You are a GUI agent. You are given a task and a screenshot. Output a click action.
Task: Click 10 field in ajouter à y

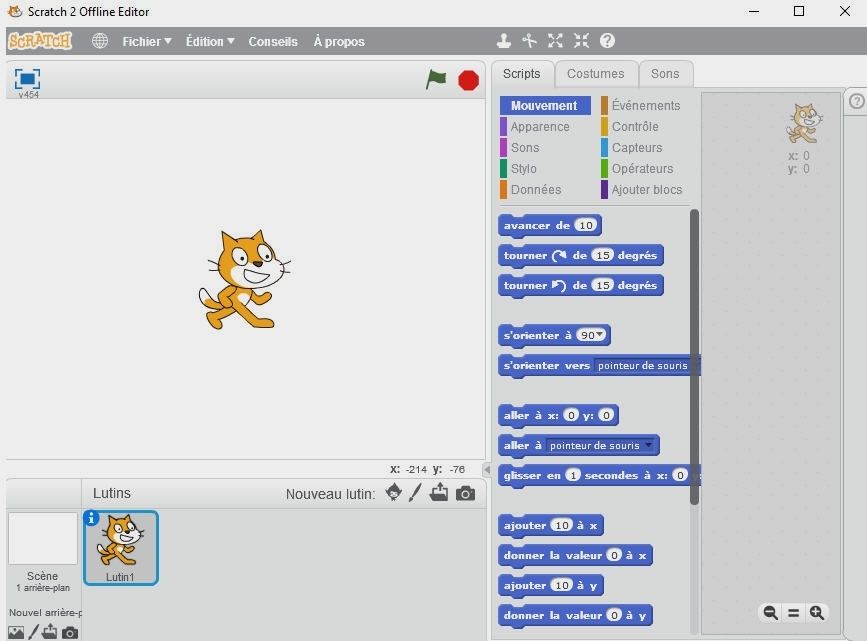[x=562, y=585]
